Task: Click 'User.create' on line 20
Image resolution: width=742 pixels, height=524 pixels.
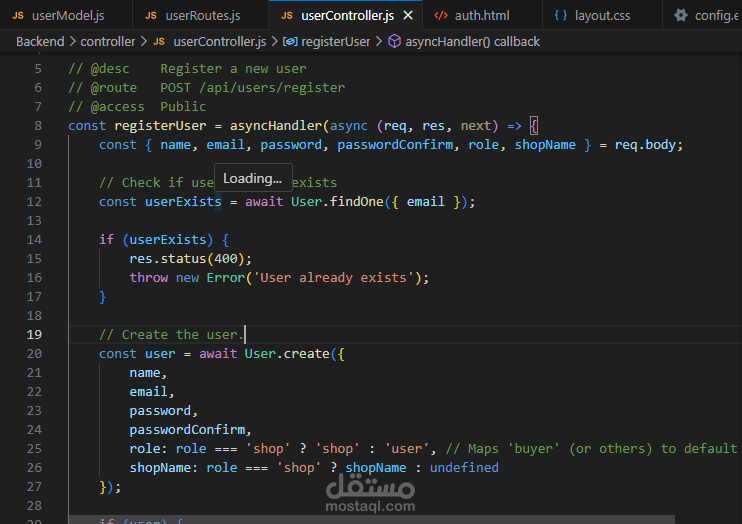Action: [287, 354]
